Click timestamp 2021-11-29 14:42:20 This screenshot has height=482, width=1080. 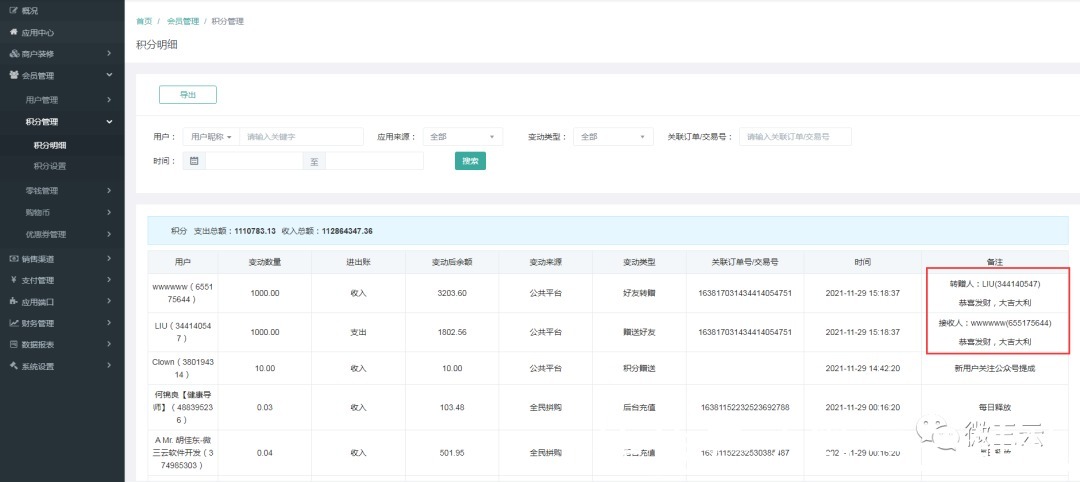862,368
